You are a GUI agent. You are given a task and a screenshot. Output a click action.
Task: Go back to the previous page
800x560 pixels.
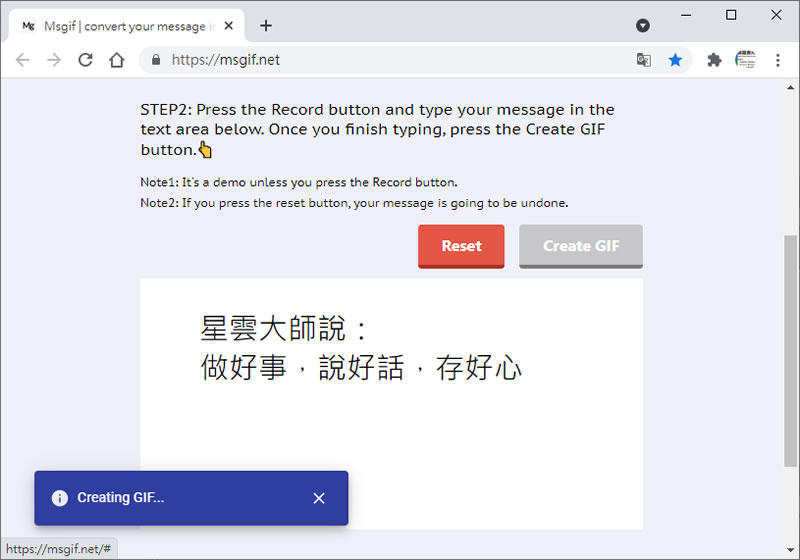[x=22, y=60]
